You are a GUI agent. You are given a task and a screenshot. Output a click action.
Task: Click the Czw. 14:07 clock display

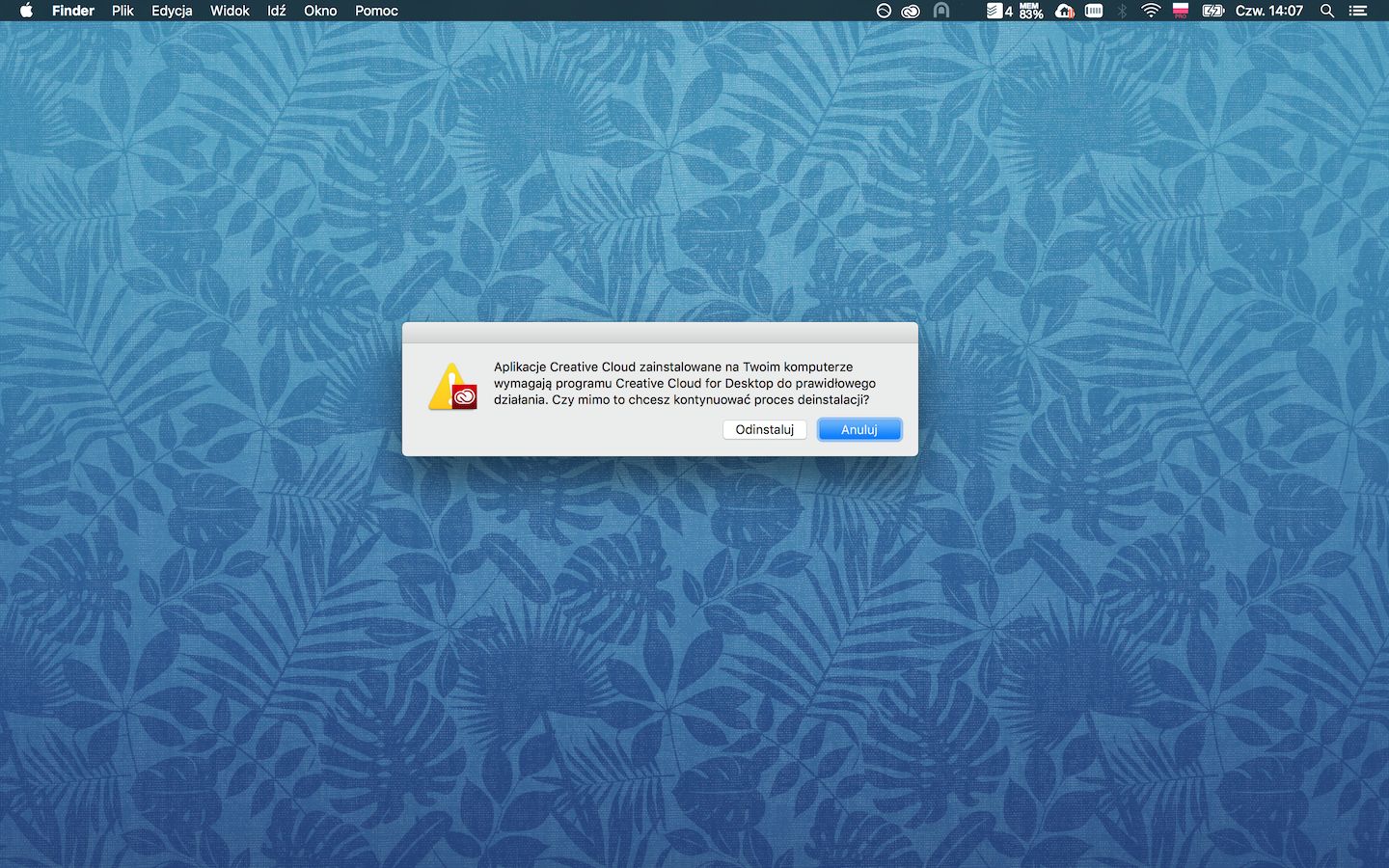(x=1267, y=11)
